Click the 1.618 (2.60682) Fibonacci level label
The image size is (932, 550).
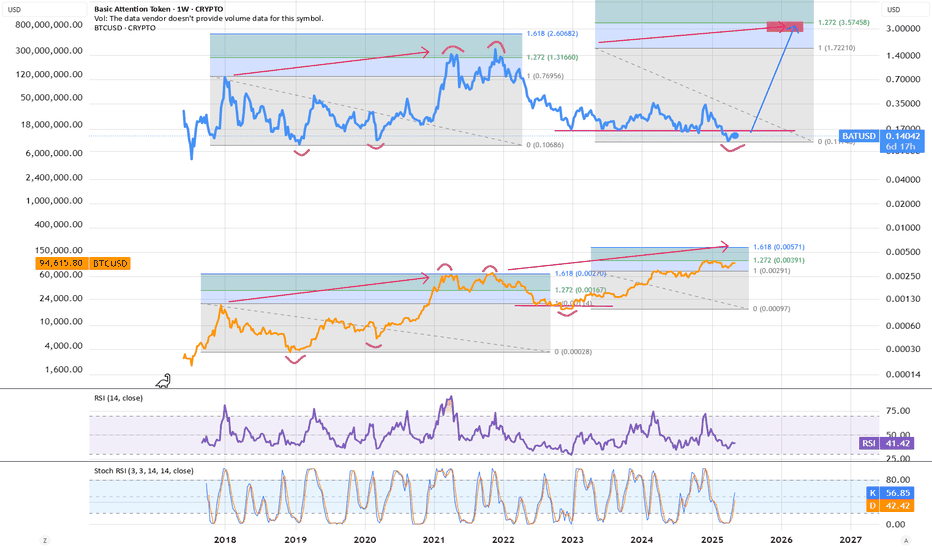[552, 34]
